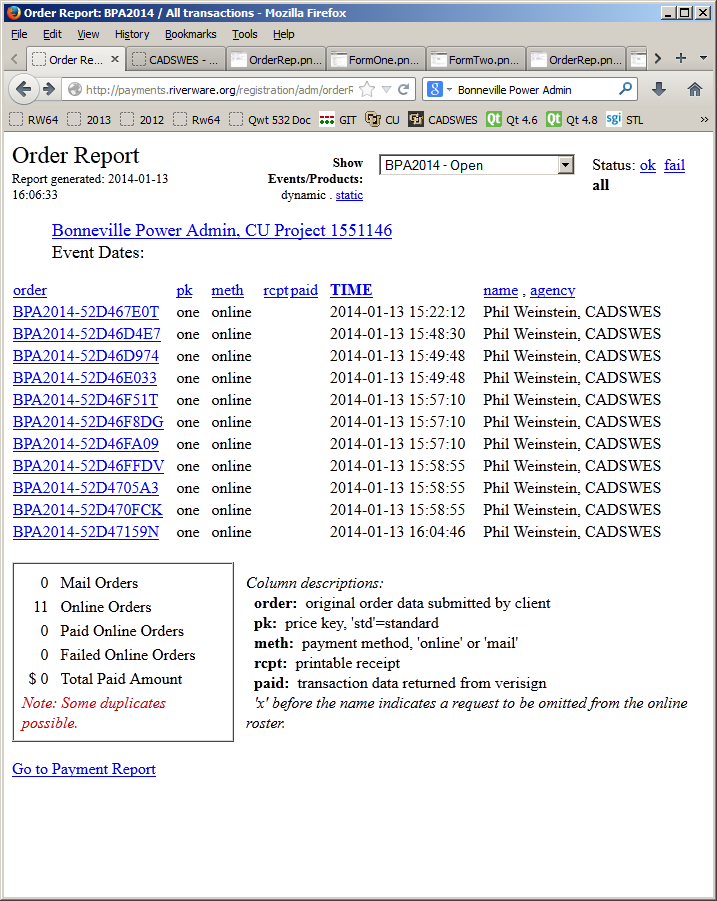Open the Edit menu
The height and width of the screenshot is (901, 717).
[52, 34]
